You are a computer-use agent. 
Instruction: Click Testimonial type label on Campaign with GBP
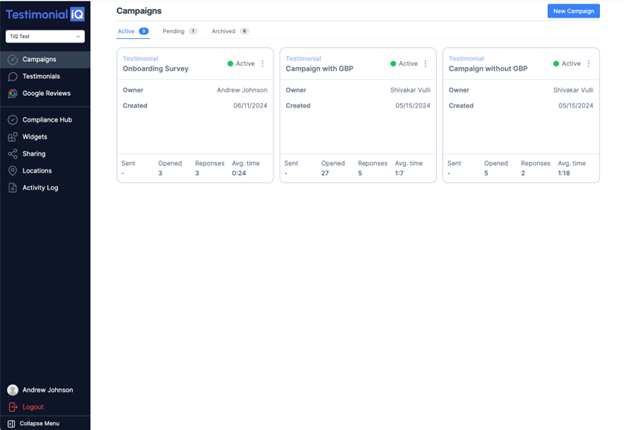[x=304, y=59]
